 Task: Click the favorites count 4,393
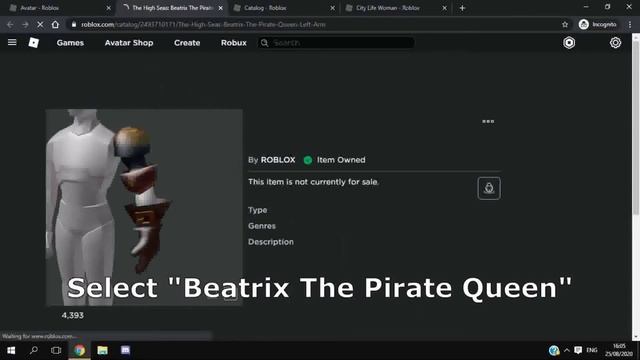(x=73, y=316)
